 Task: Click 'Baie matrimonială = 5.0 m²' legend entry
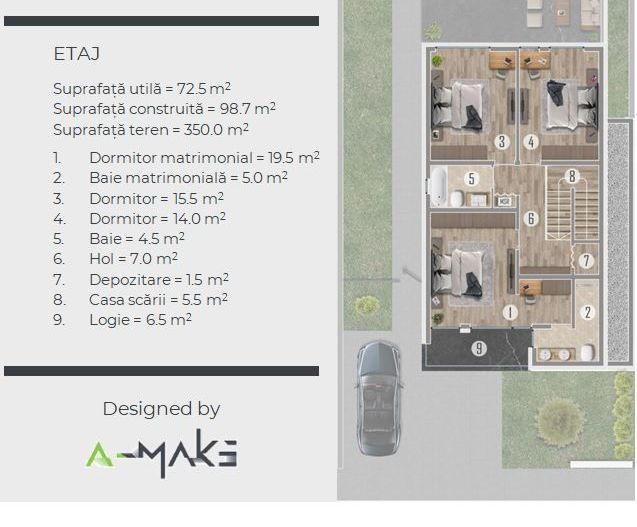(x=188, y=178)
